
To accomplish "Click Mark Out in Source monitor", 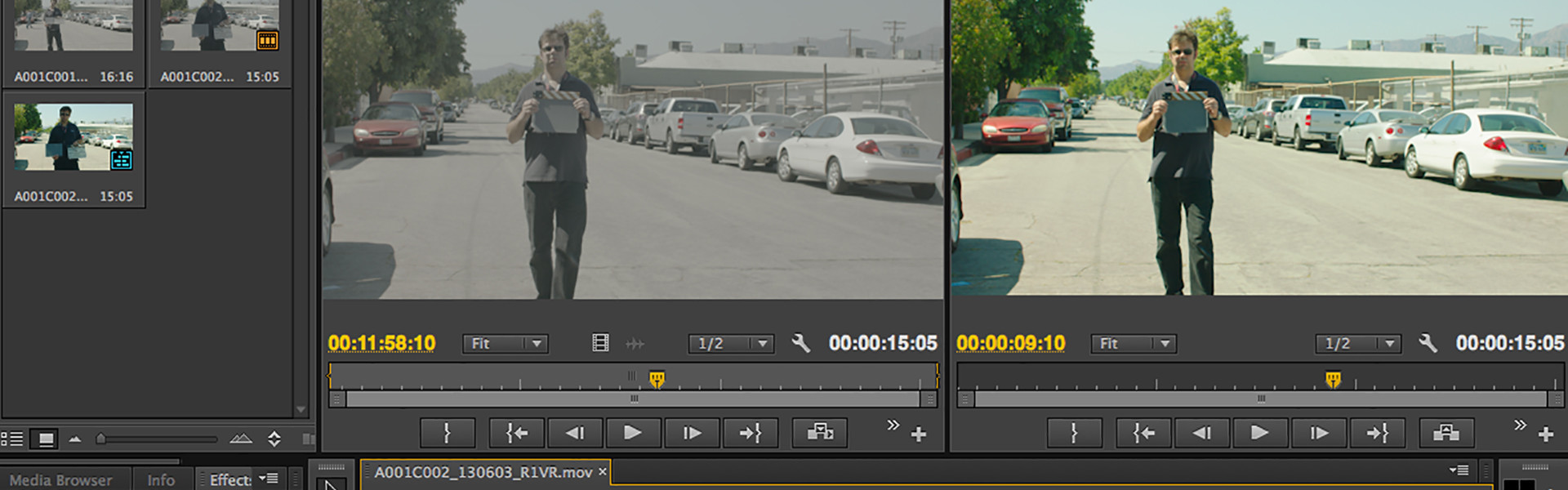I will (448, 433).
